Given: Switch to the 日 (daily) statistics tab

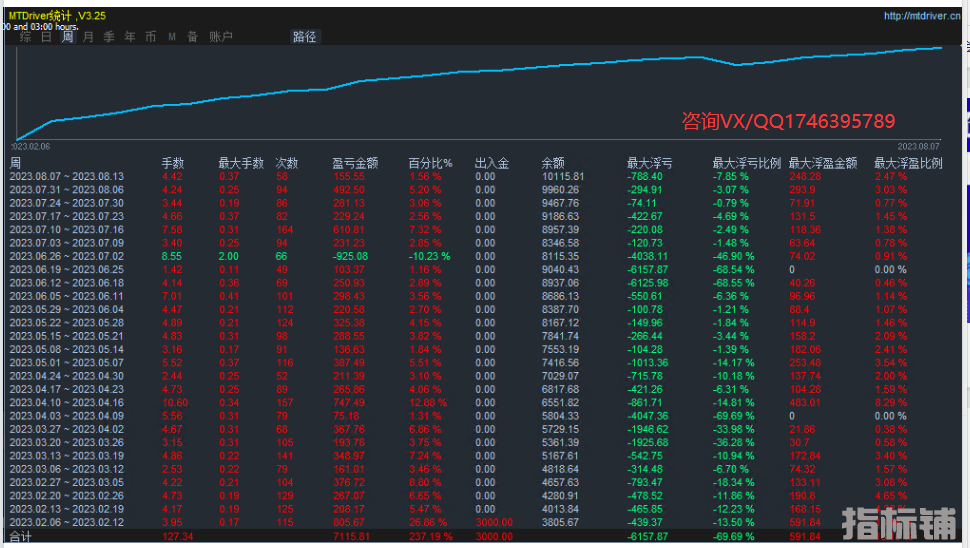Looking at the screenshot, I should coord(46,37).
